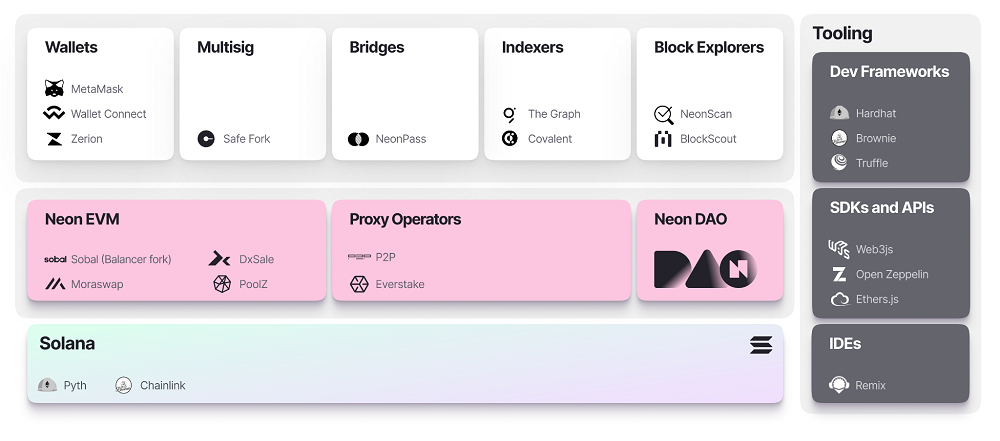Click the Covalent logo icon

click(x=510, y=138)
